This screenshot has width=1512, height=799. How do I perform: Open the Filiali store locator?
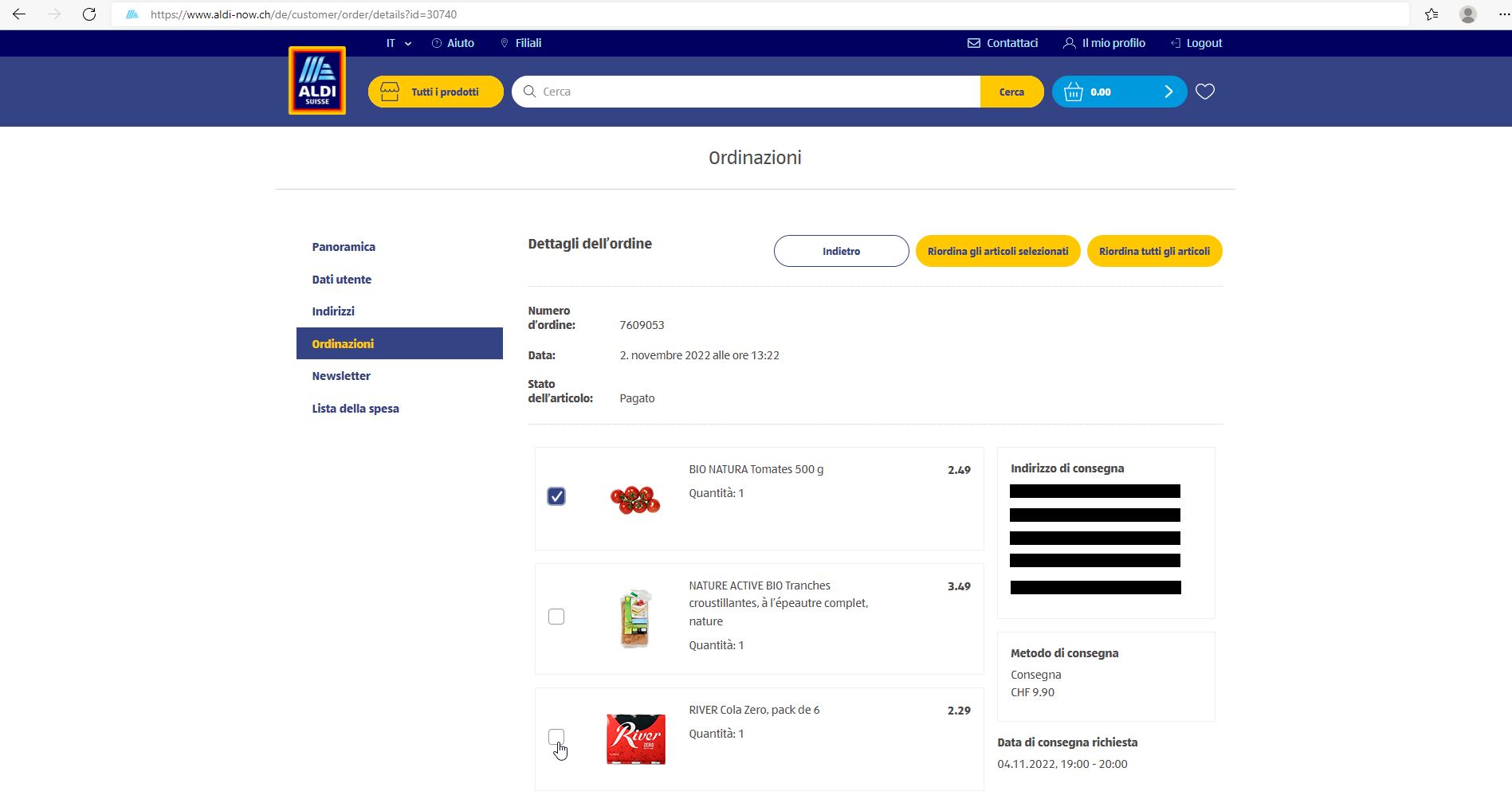coord(520,43)
